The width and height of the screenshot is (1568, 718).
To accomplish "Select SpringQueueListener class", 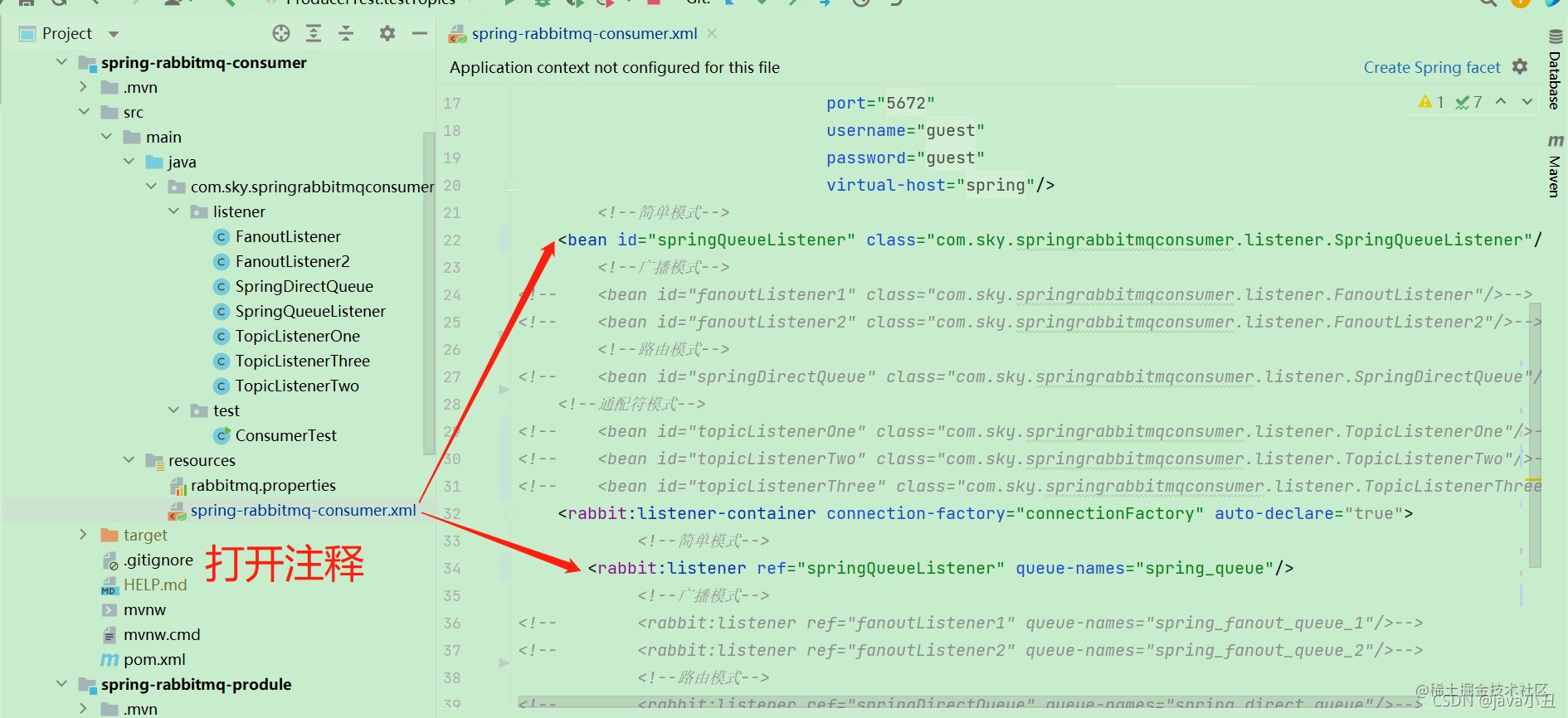I will [310, 311].
